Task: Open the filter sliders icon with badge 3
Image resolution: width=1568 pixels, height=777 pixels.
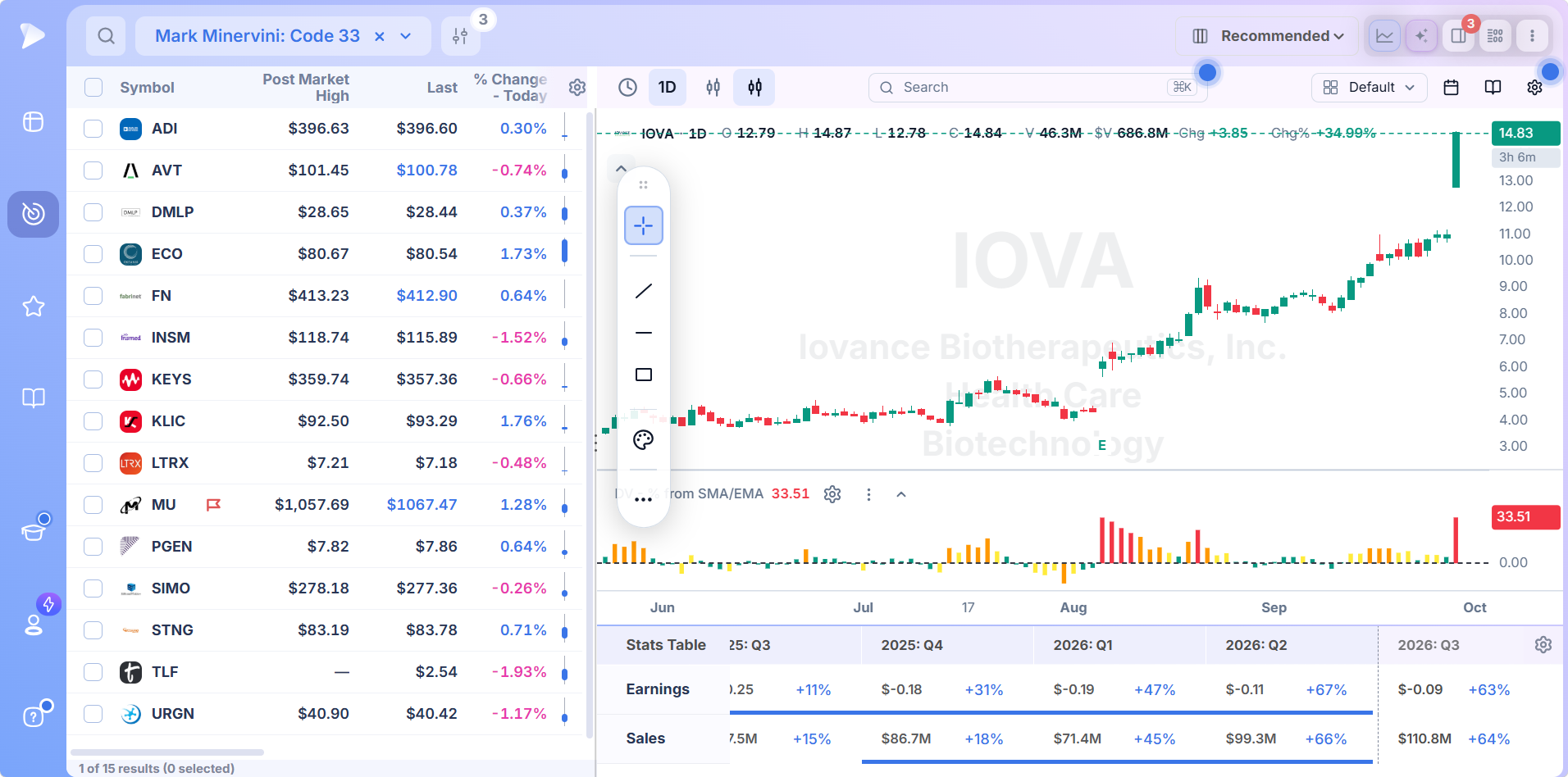Action: pos(460,36)
